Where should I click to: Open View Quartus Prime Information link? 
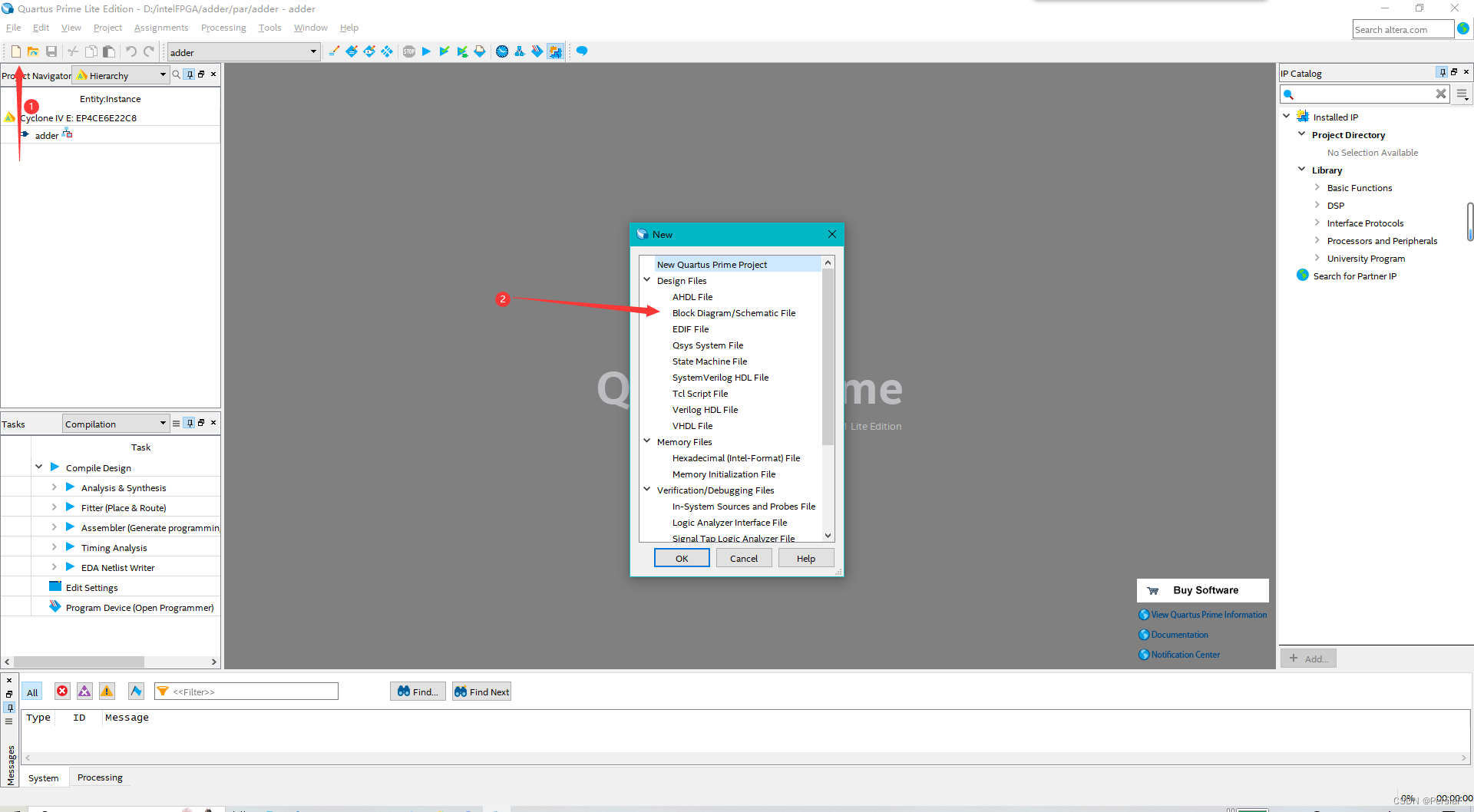click(1203, 615)
